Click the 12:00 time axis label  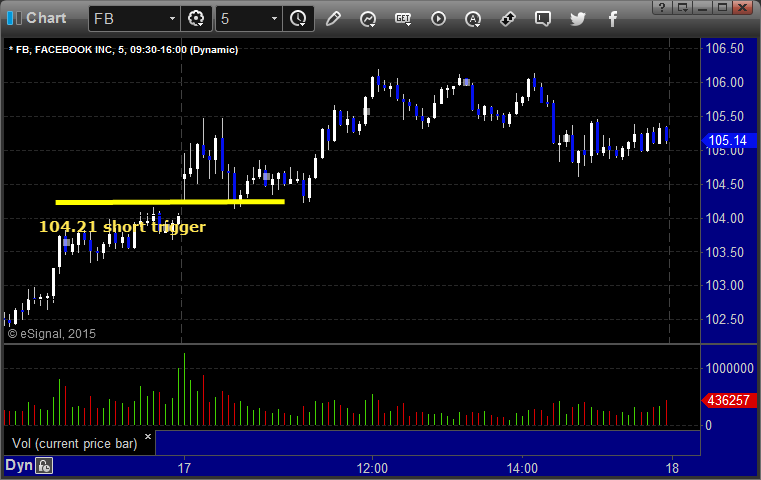tap(372, 468)
